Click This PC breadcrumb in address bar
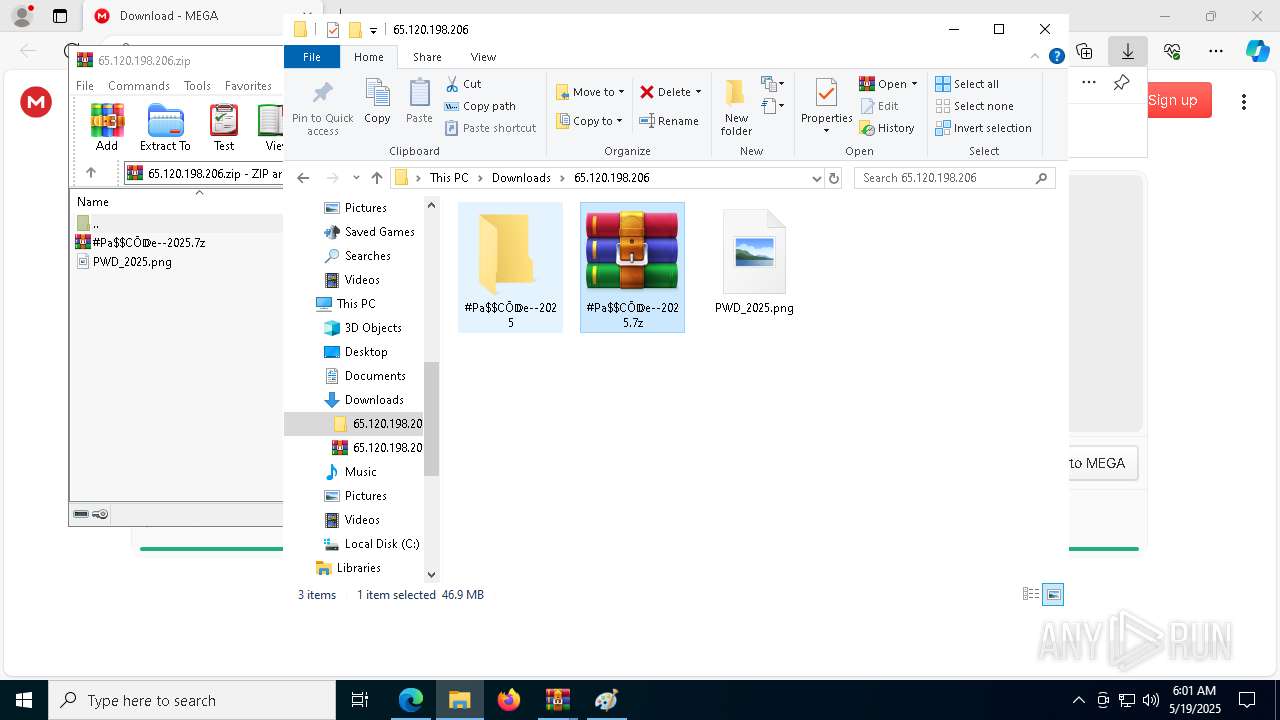This screenshot has height=720, width=1280. [x=449, y=178]
